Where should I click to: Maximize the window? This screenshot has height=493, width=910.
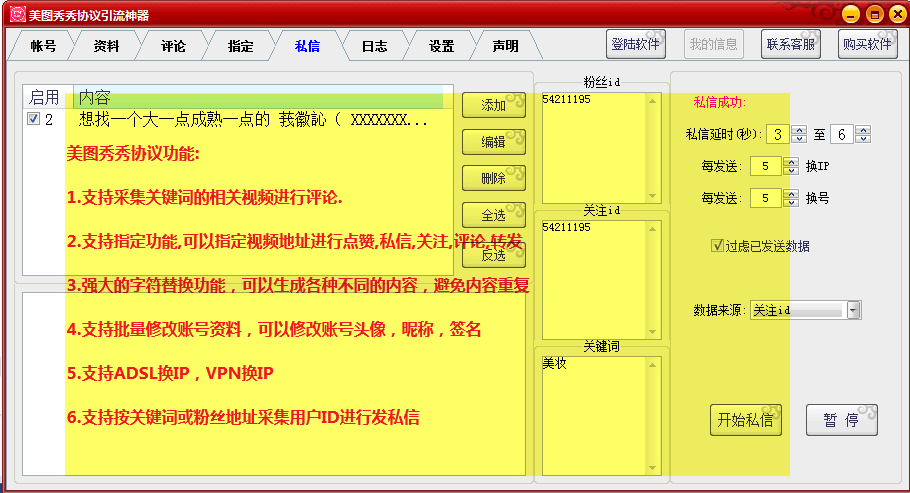tap(875, 14)
